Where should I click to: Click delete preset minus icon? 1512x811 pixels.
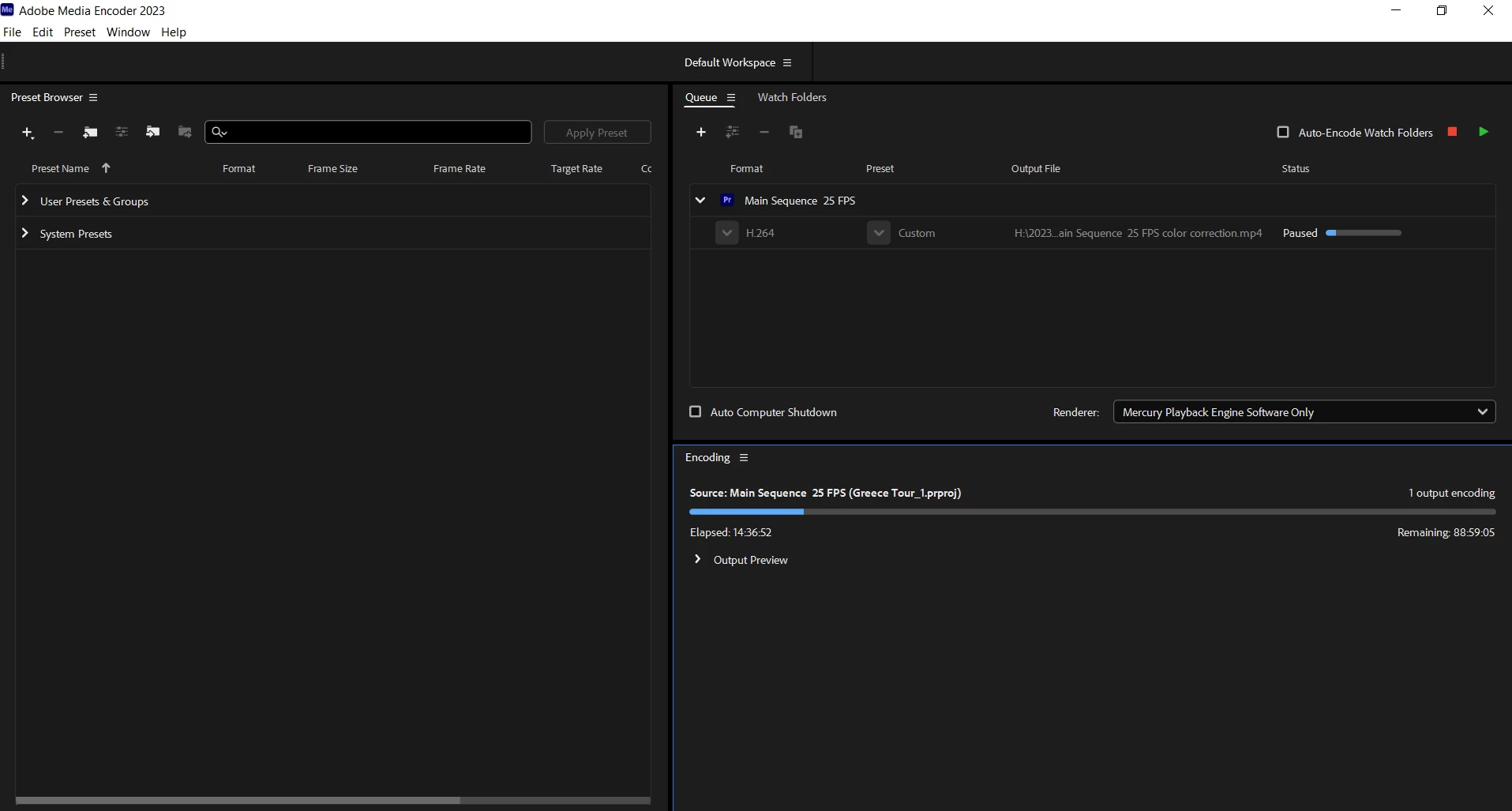[58, 133]
